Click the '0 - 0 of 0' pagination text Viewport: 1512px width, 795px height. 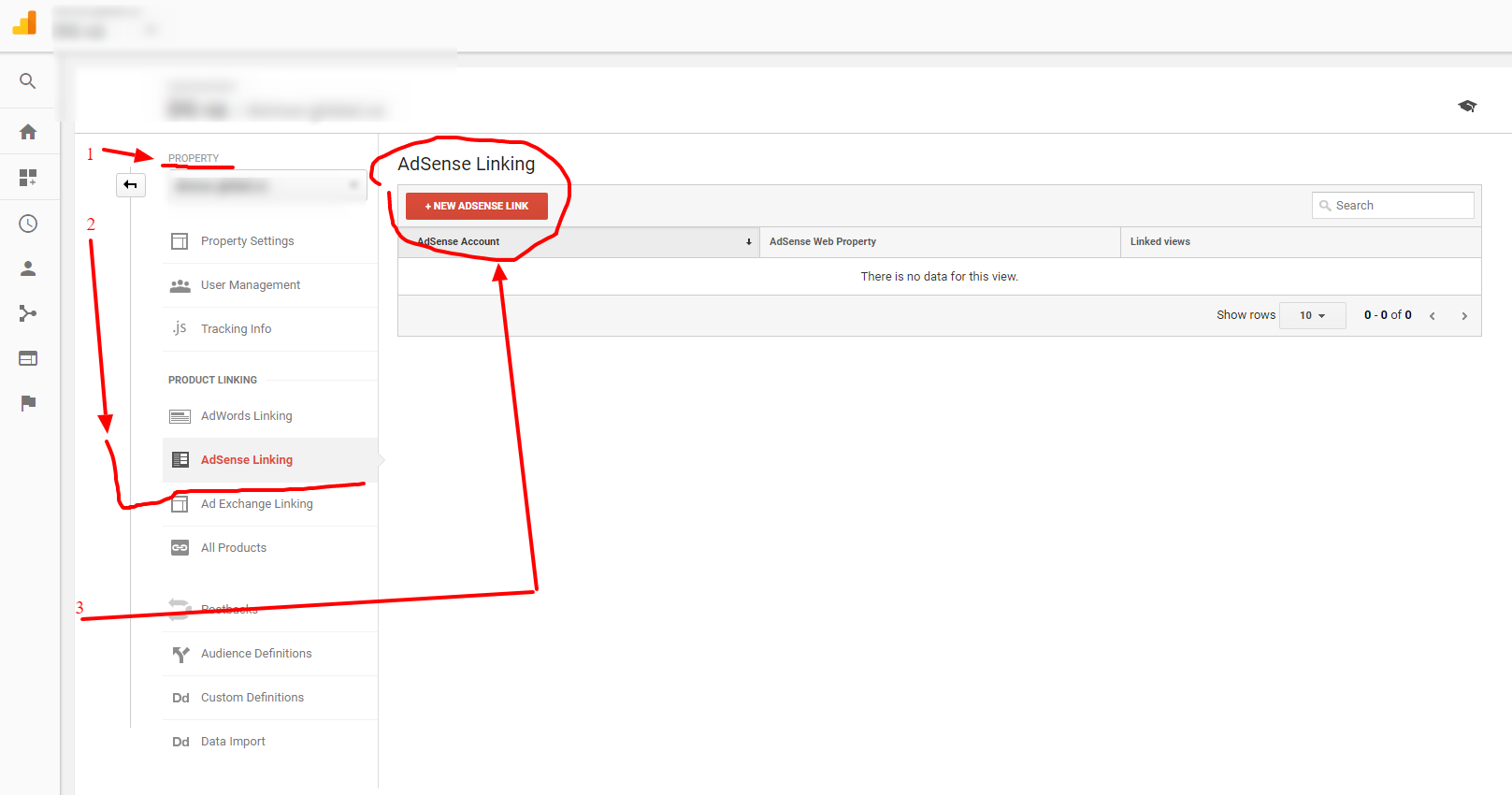point(1388,315)
